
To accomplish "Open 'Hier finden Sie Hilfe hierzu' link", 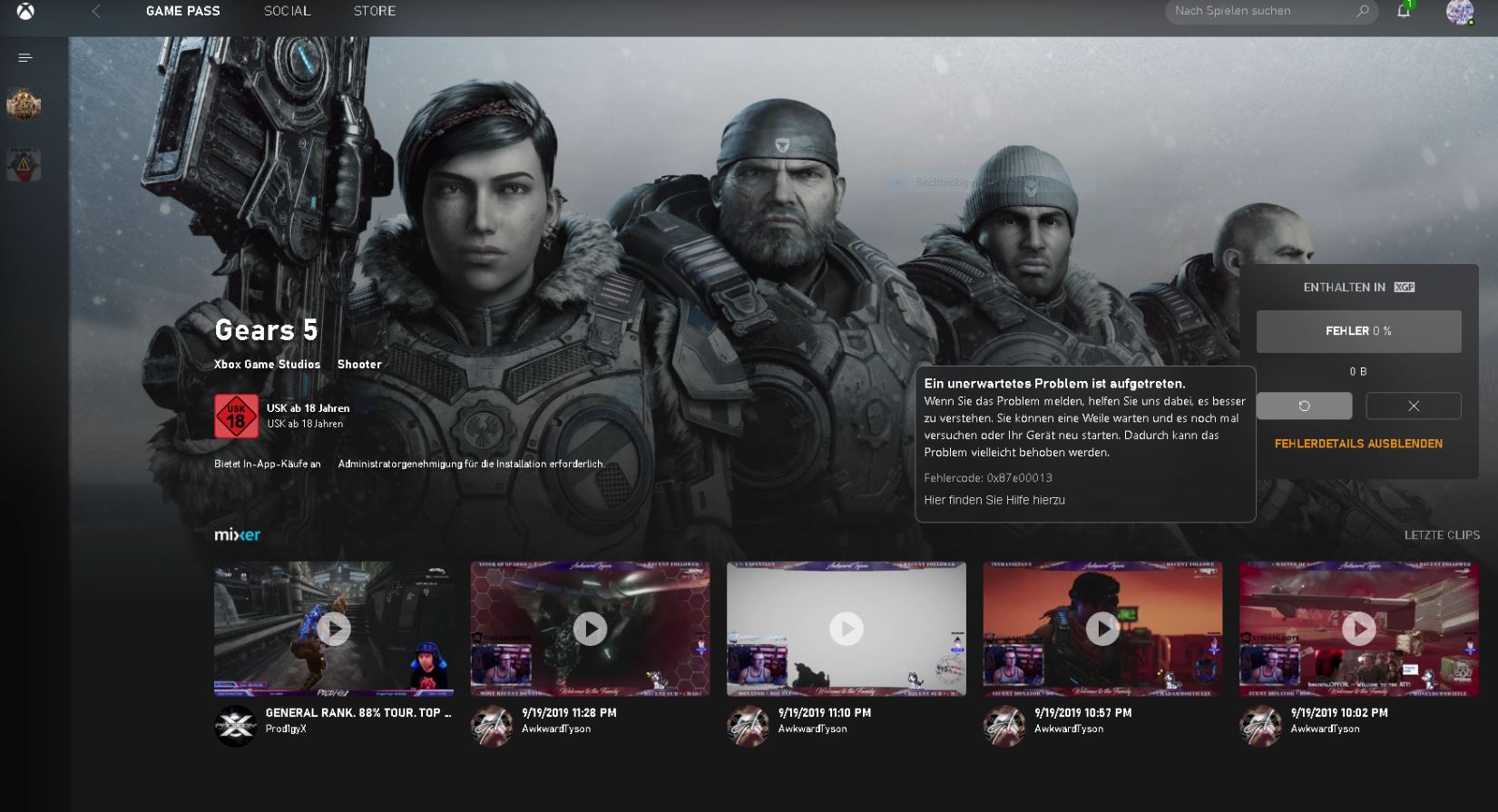I will (x=994, y=500).
